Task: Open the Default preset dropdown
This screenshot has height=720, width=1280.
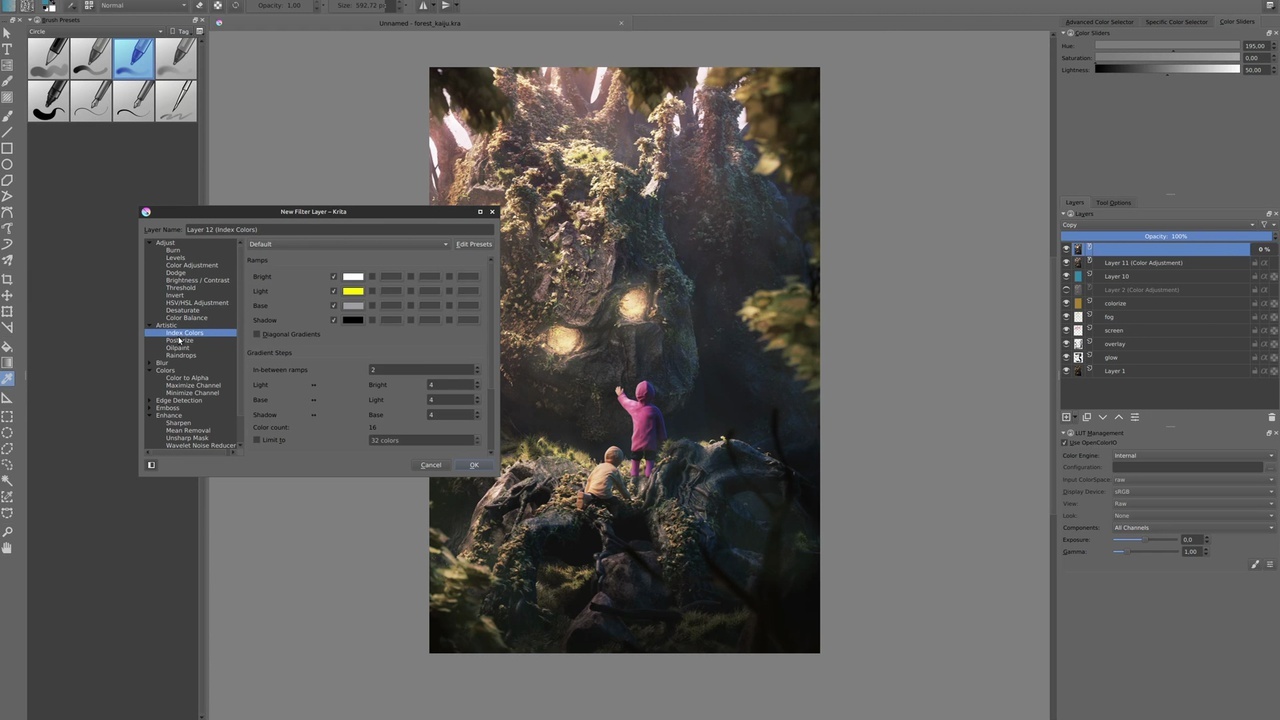Action: coord(348,244)
